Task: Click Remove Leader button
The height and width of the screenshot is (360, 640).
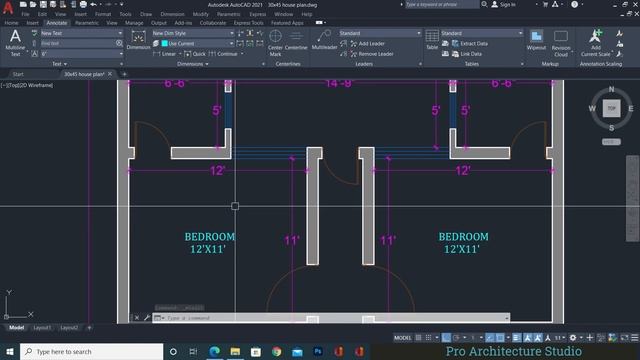Action: [371, 54]
